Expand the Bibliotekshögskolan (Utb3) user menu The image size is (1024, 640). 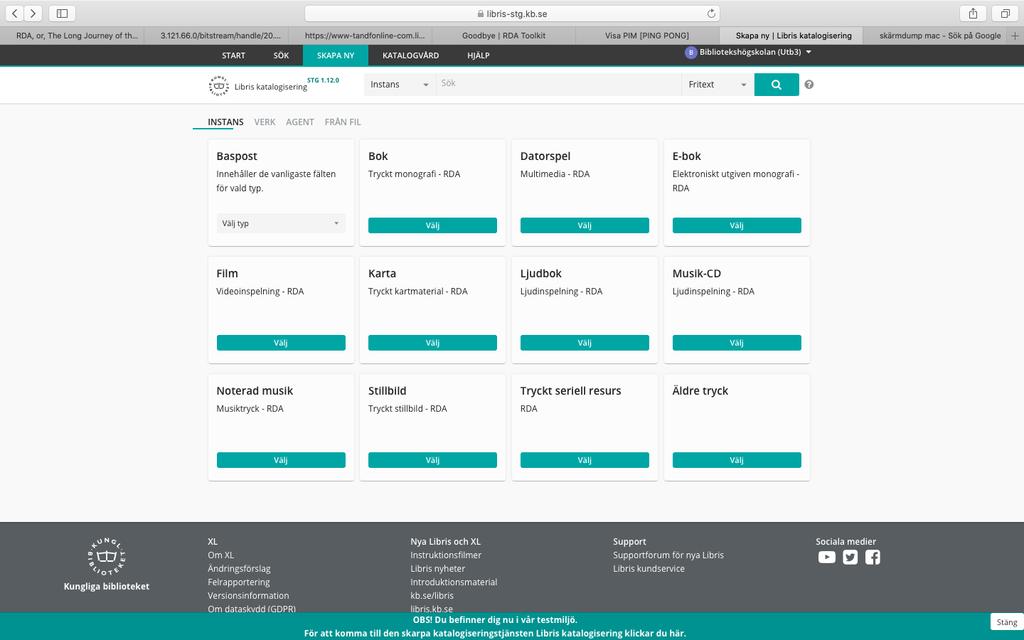pyautogui.click(x=755, y=52)
